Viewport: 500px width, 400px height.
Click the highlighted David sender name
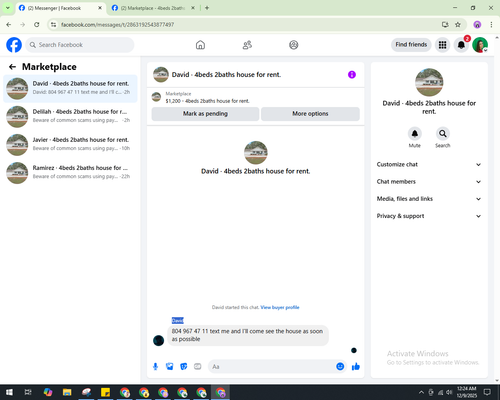coord(178,320)
